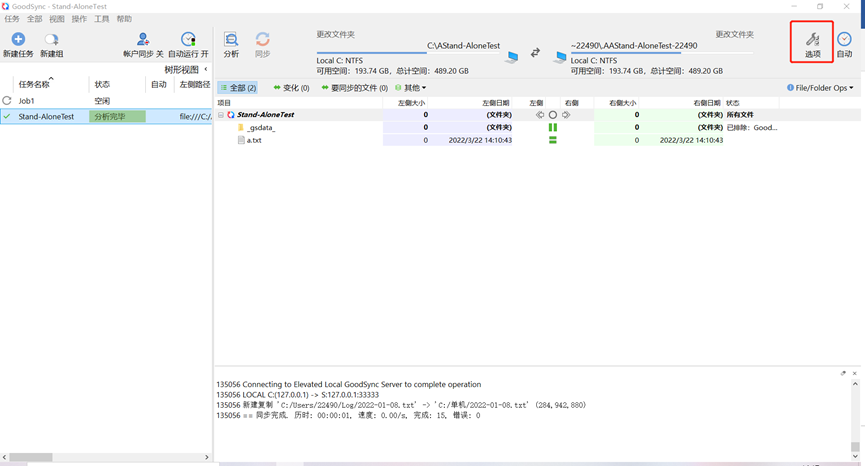This screenshot has height=466, width=865.
Task: Click the job list scroll-right arrow
Action: tap(207, 457)
